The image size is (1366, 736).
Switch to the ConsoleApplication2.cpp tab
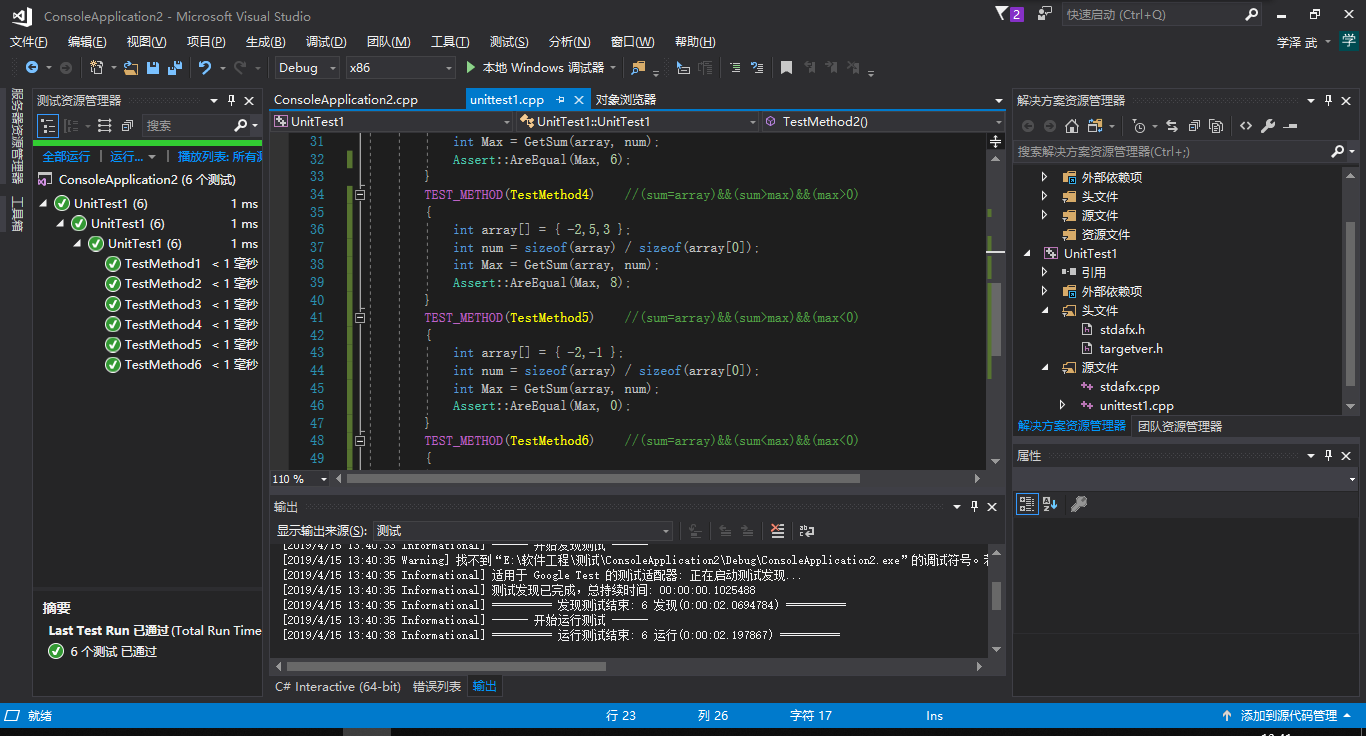pos(346,100)
